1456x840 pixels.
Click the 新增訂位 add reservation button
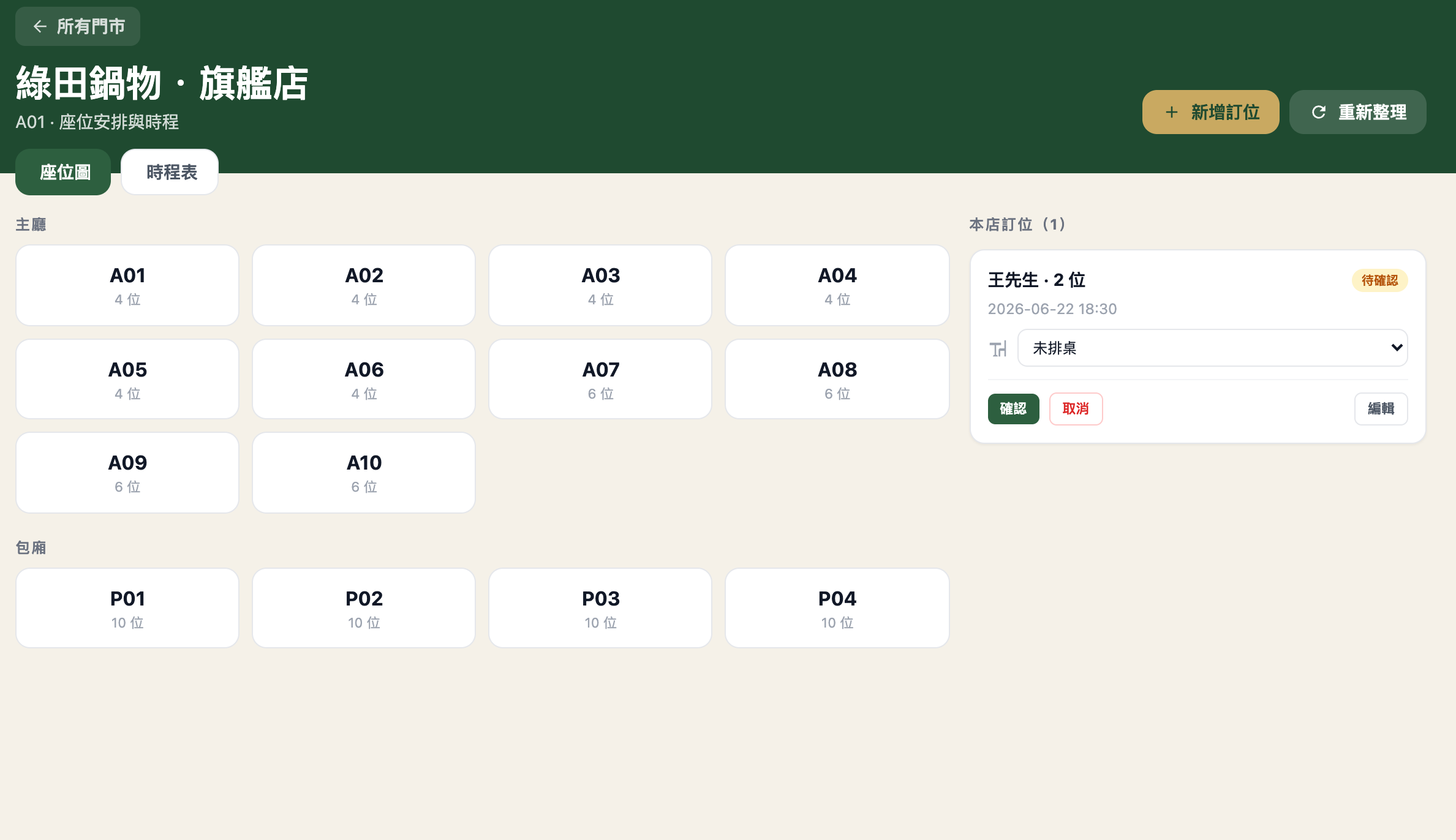[1210, 112]
